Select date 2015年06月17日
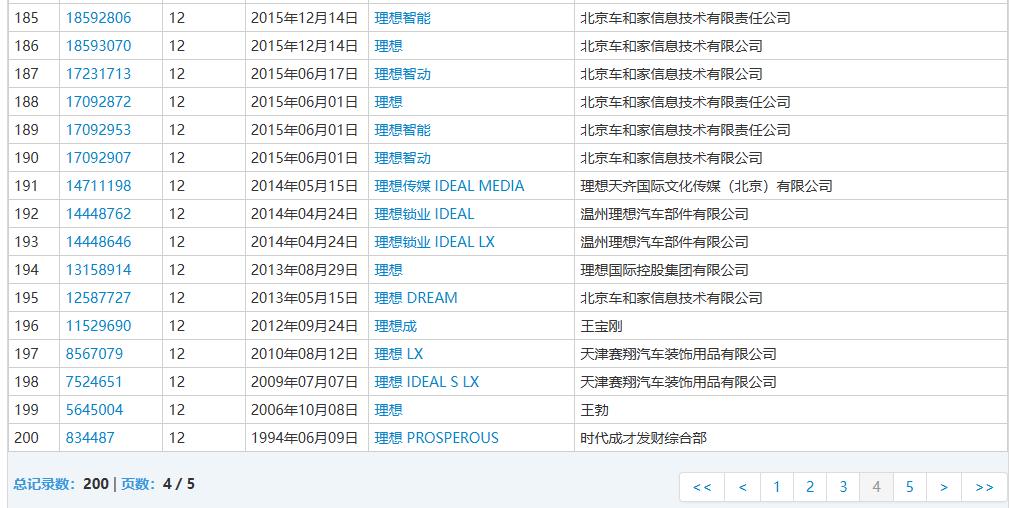Viewport: 1009px width, 508px height. (304, 74)
